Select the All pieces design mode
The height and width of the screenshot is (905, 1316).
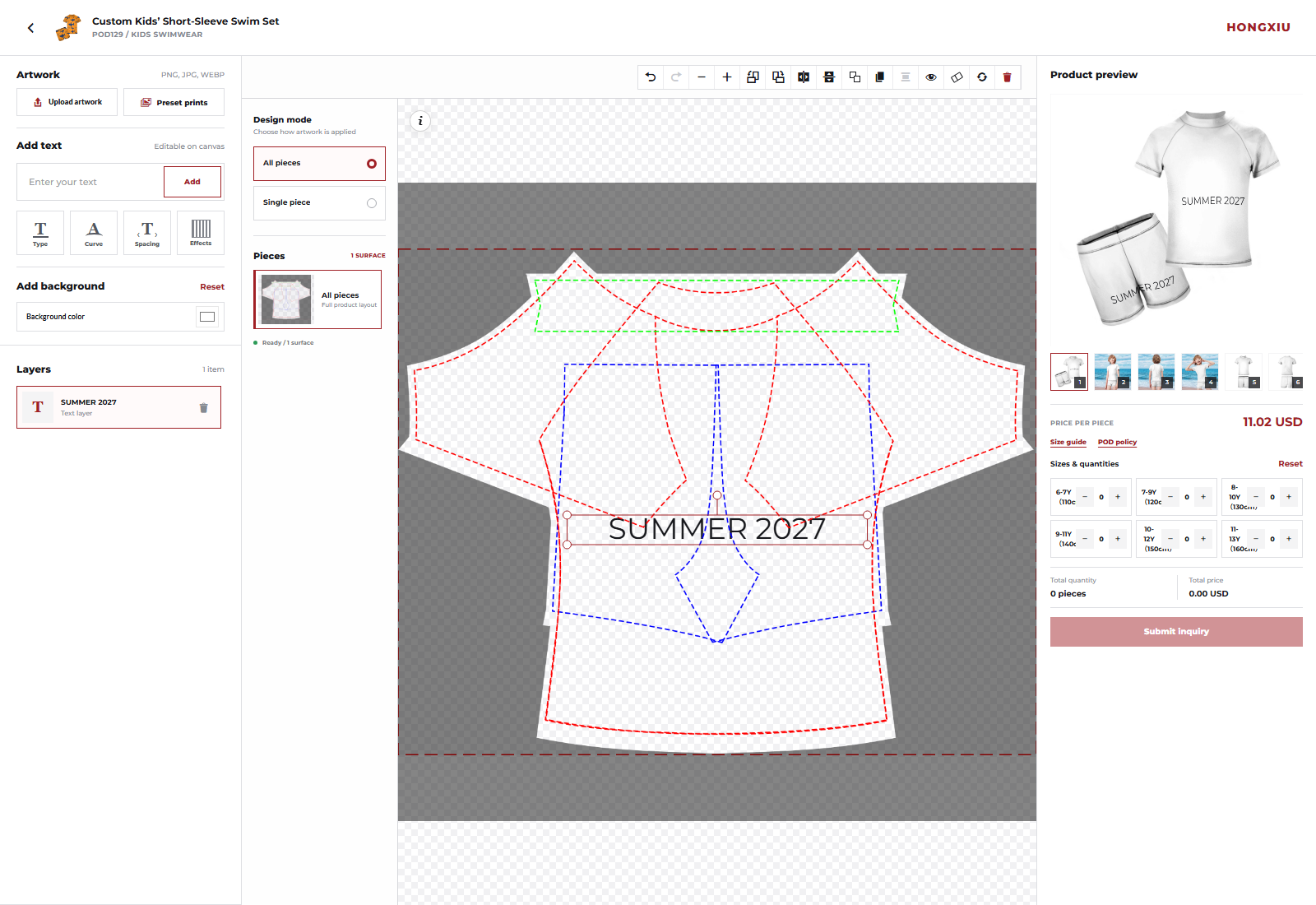(319, 164)
